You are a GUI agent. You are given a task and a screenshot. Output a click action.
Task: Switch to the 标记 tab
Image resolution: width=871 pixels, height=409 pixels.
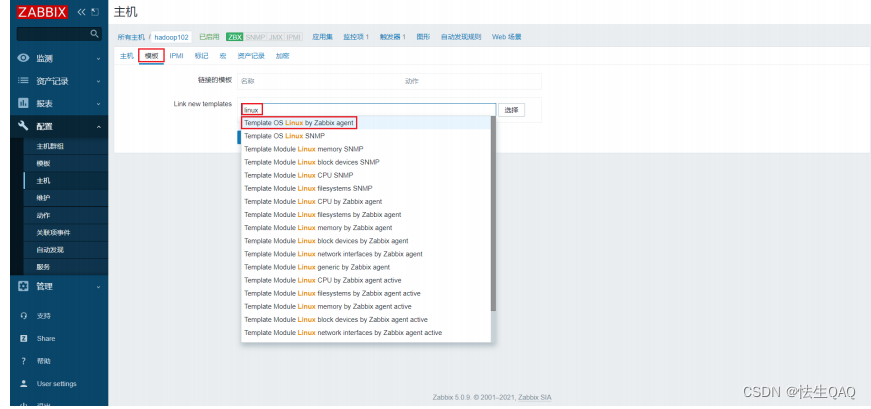[x=201, y=56]
